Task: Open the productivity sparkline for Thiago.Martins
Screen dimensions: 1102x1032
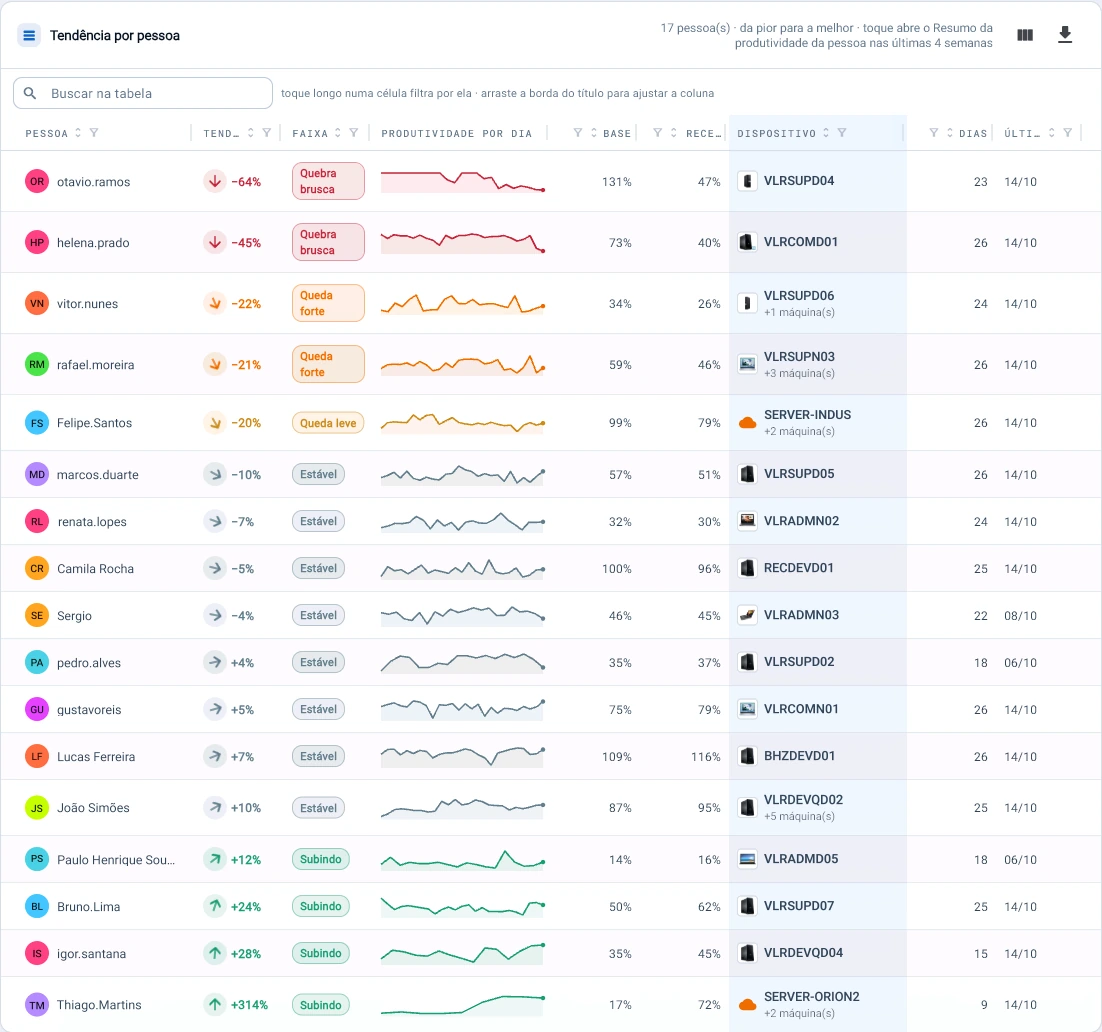Action: (x=462, y=1005)
